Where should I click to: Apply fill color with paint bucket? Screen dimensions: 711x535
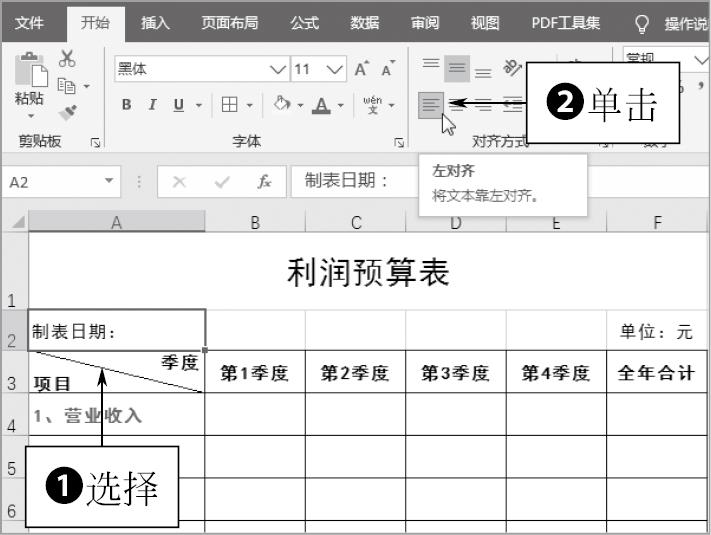click(x=282, y=104)
